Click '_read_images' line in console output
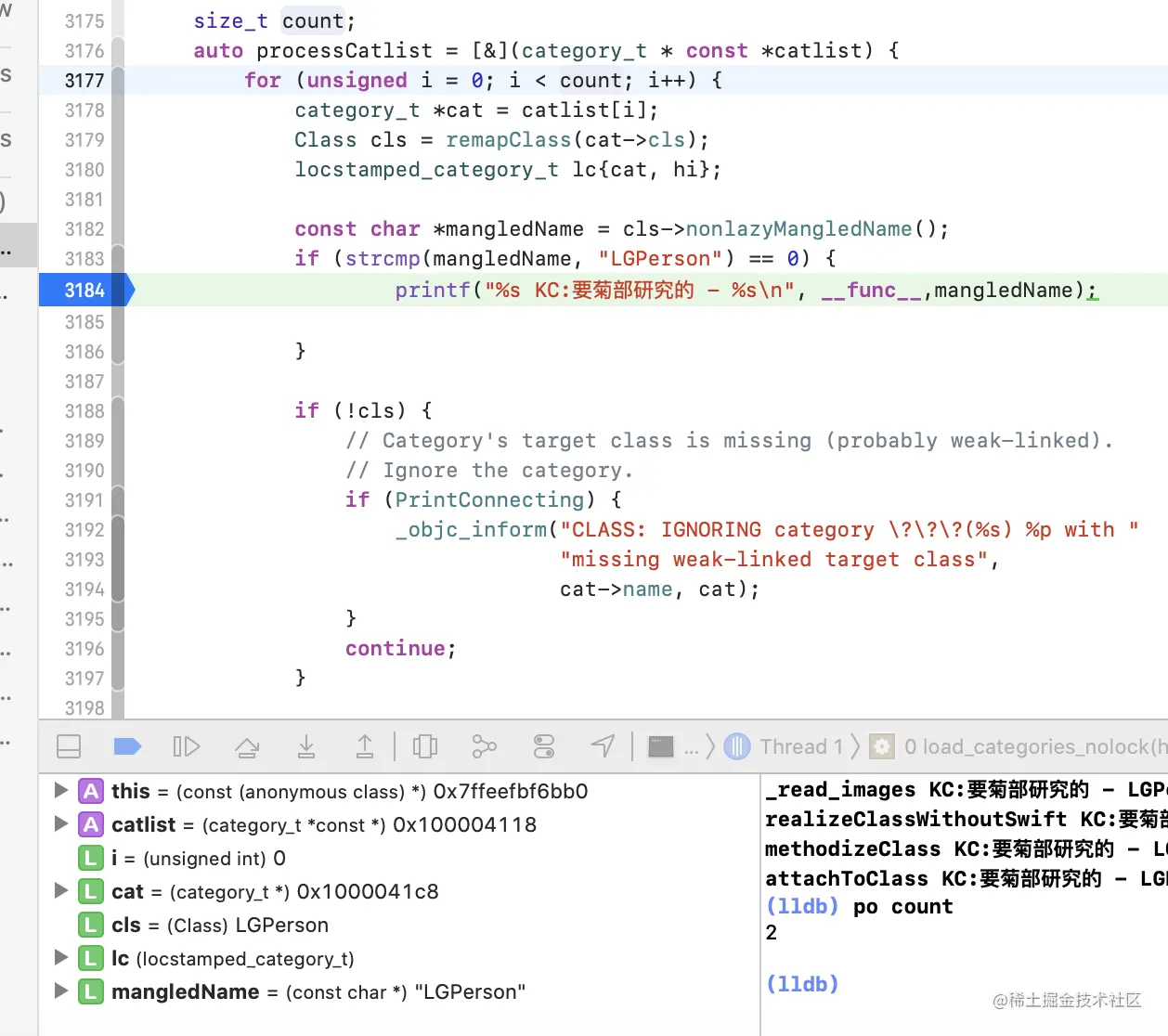This screenshot has width=1168, height=1036. tap(966, 790)
